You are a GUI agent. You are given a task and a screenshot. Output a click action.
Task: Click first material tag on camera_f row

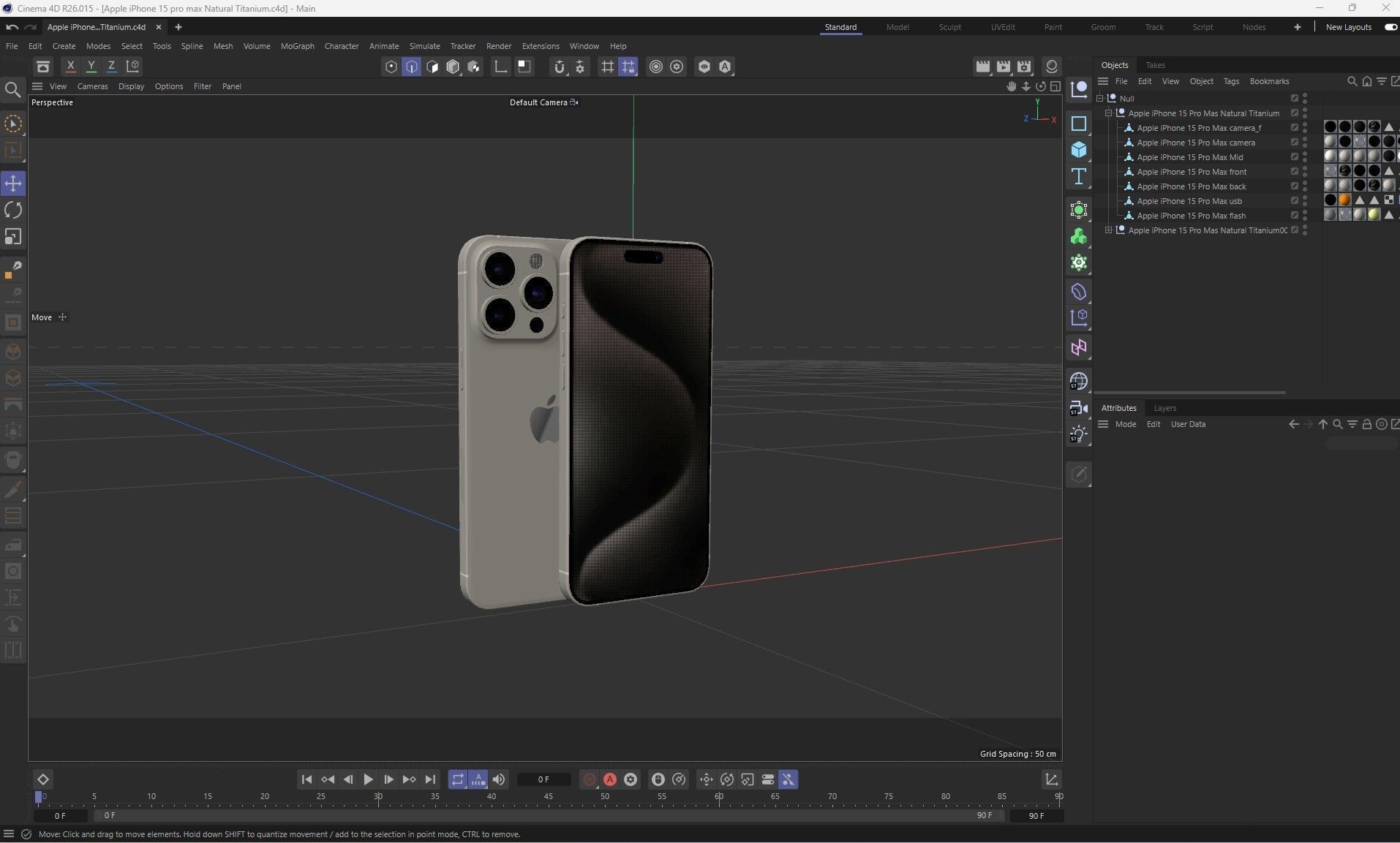1331,127
